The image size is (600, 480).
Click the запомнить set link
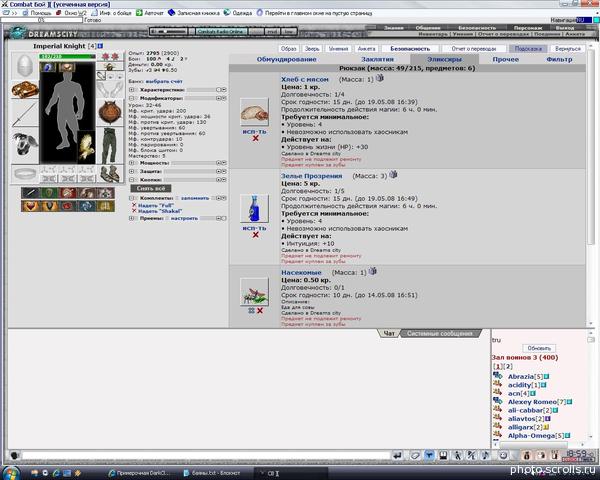(195, 198)
